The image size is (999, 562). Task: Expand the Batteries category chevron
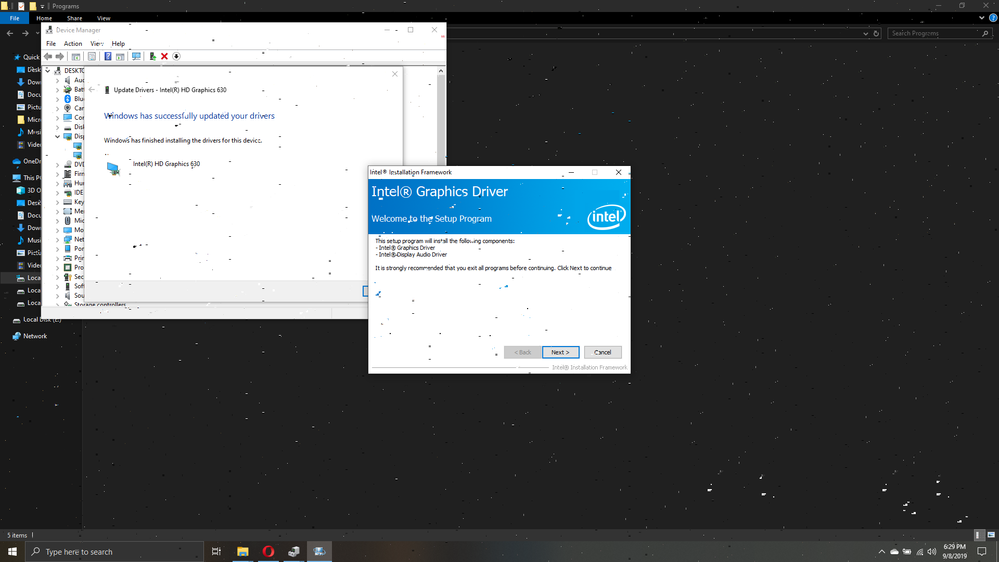click(x=57, y=90)
